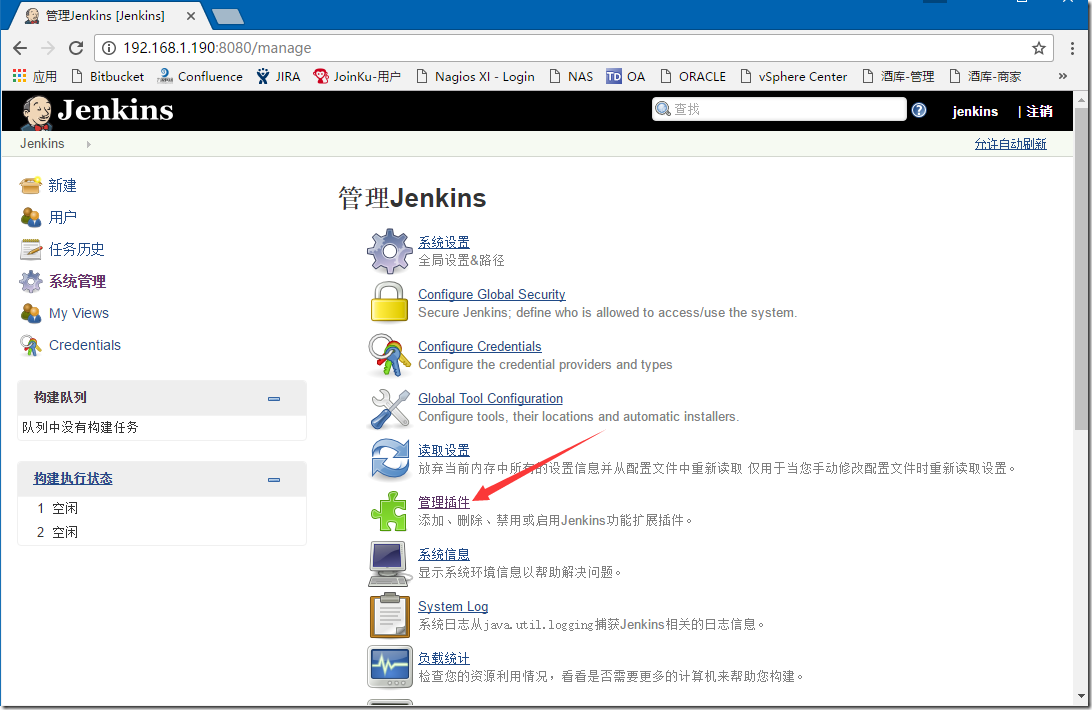Click the 注销 logout link
The image size is (1092, 710).
1039,111
